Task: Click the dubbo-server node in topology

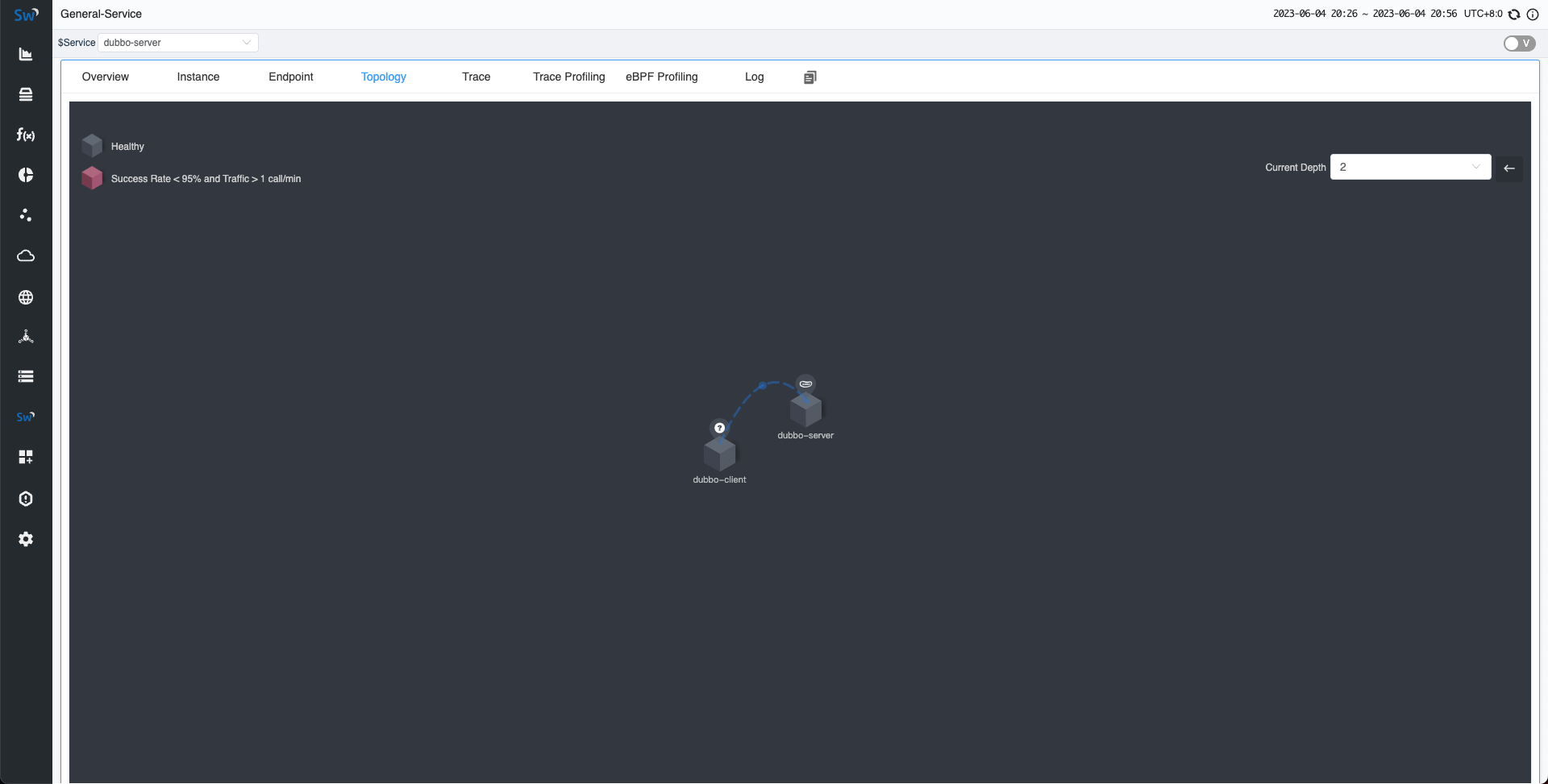Action: 805,410
